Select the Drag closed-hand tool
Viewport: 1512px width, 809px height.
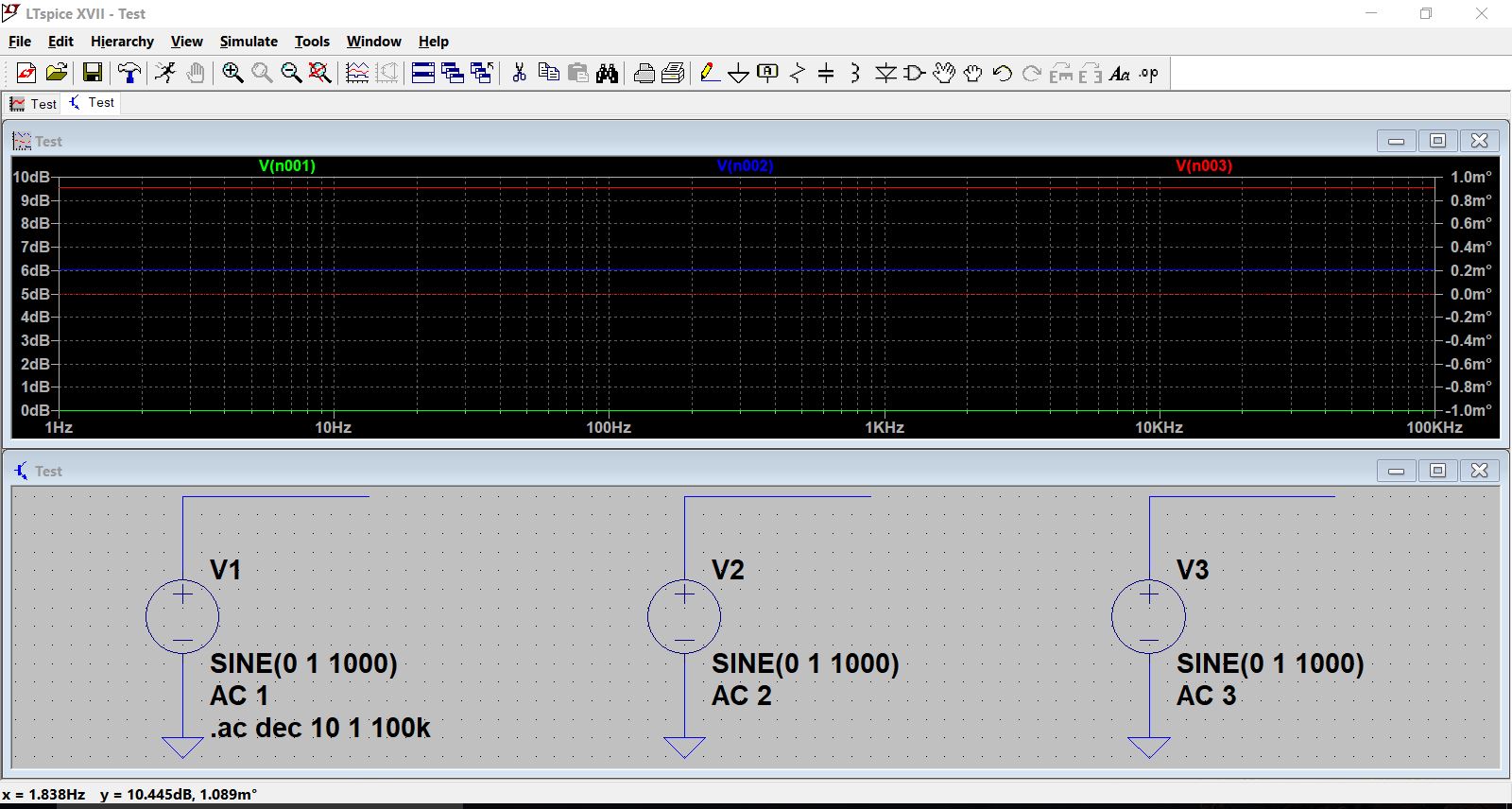973,73
